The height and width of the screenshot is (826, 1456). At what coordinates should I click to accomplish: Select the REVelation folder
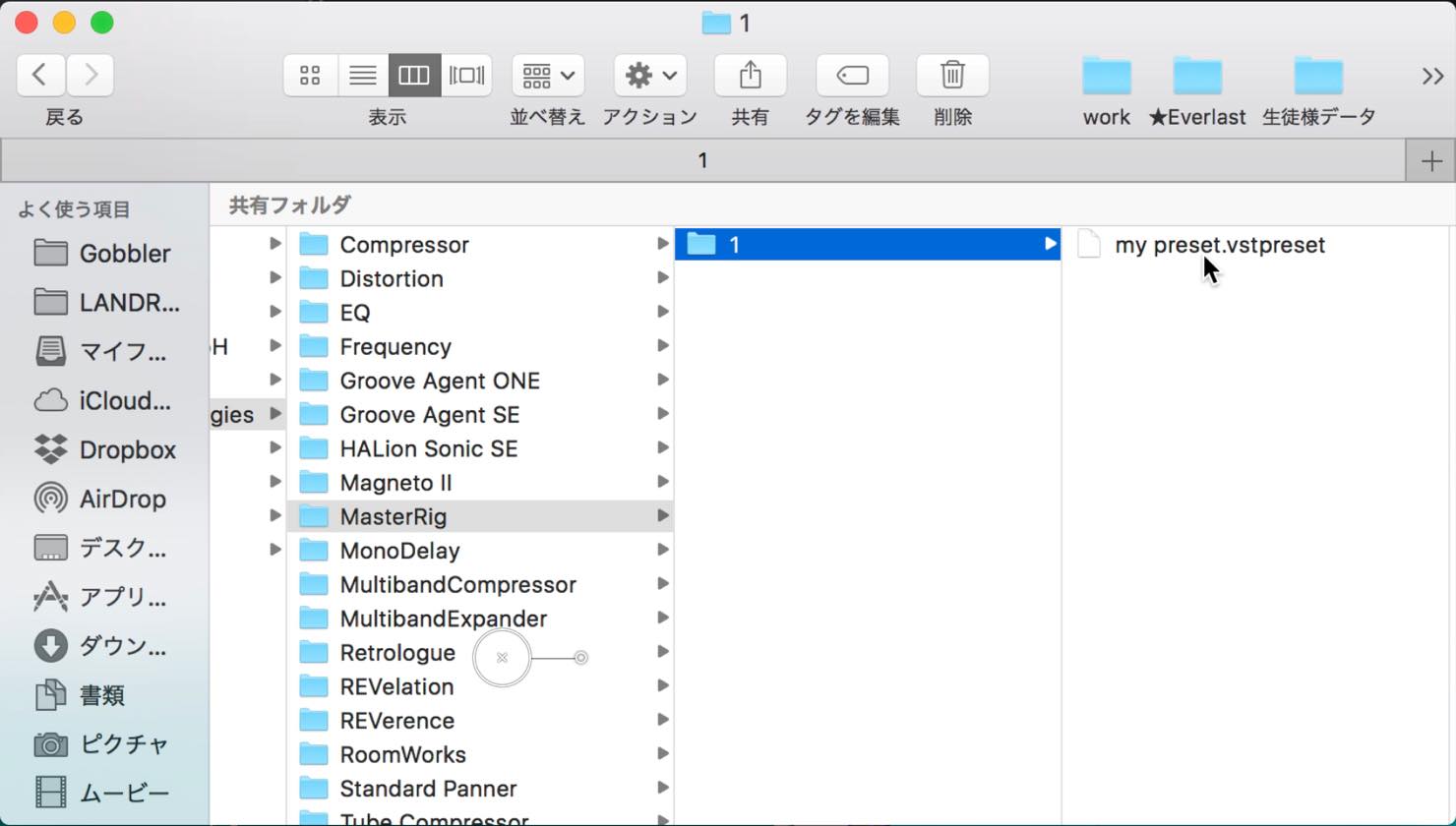[x=480, y=686]
